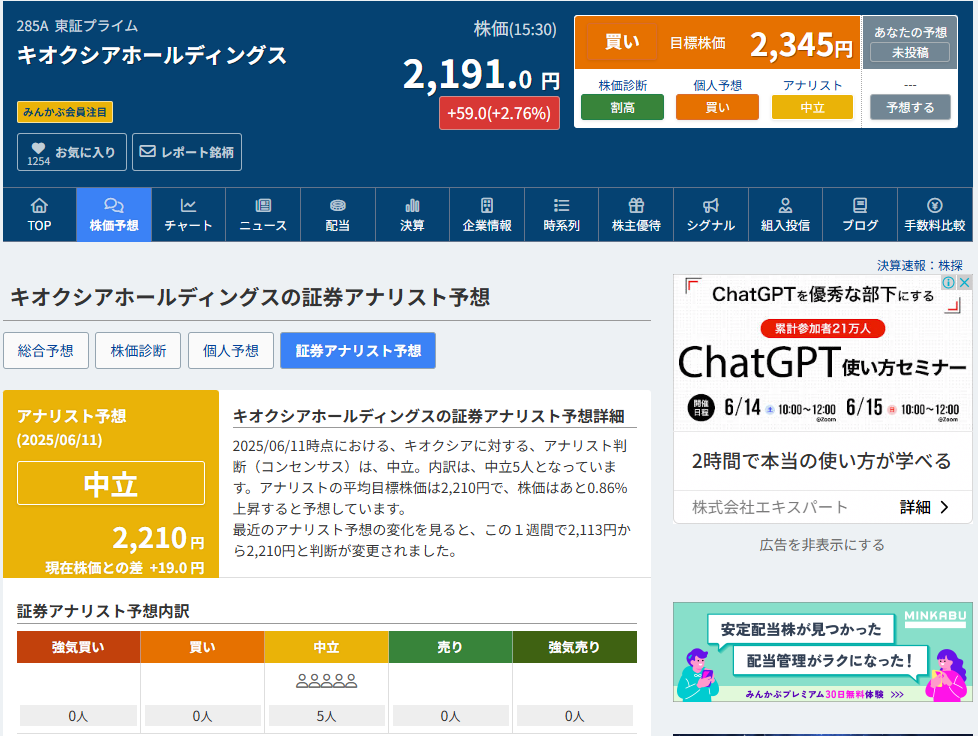The width and height of the screenshot is (978, 736).
Task: Click the 未投稿 status box
Action: [910, 52]
